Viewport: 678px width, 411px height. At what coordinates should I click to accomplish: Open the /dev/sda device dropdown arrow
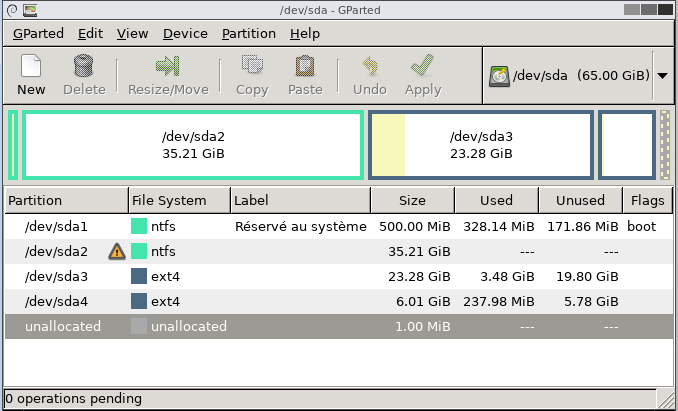coord(662,76)
